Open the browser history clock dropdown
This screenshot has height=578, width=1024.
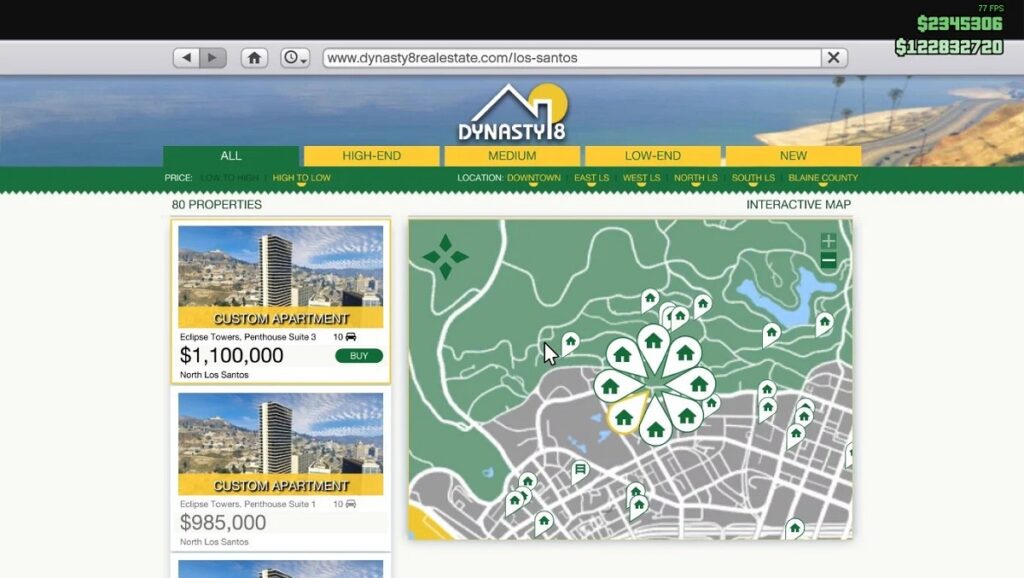(295, 57)
